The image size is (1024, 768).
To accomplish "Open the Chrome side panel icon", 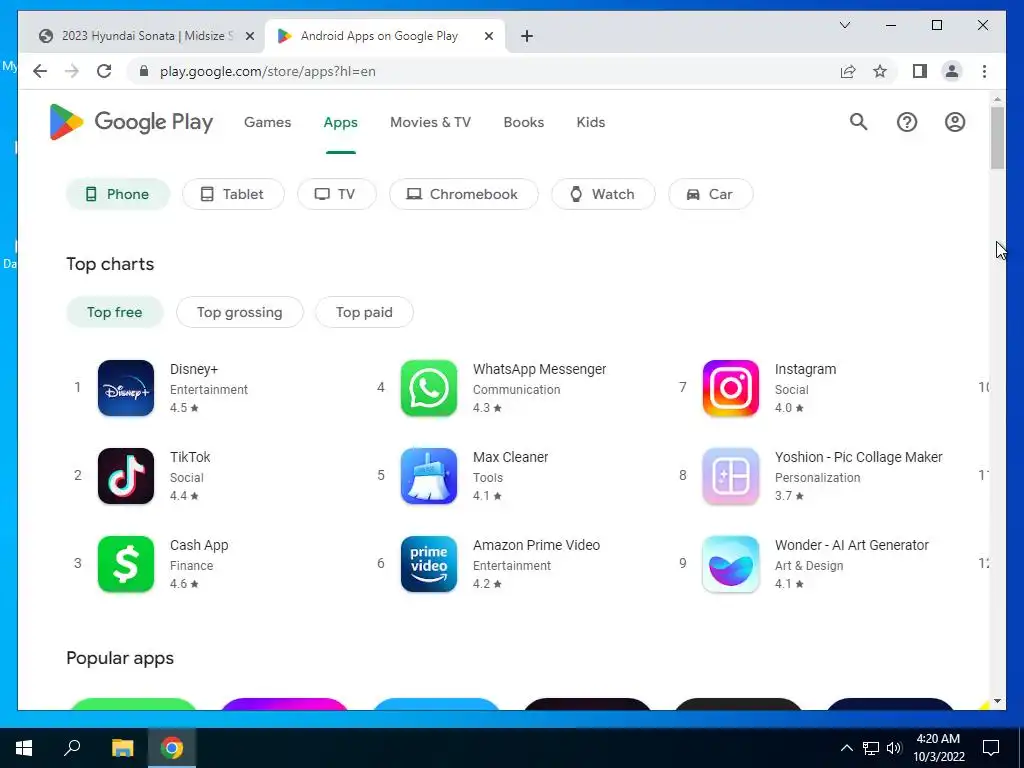I will pyautogui.click(x=920, y=71).
